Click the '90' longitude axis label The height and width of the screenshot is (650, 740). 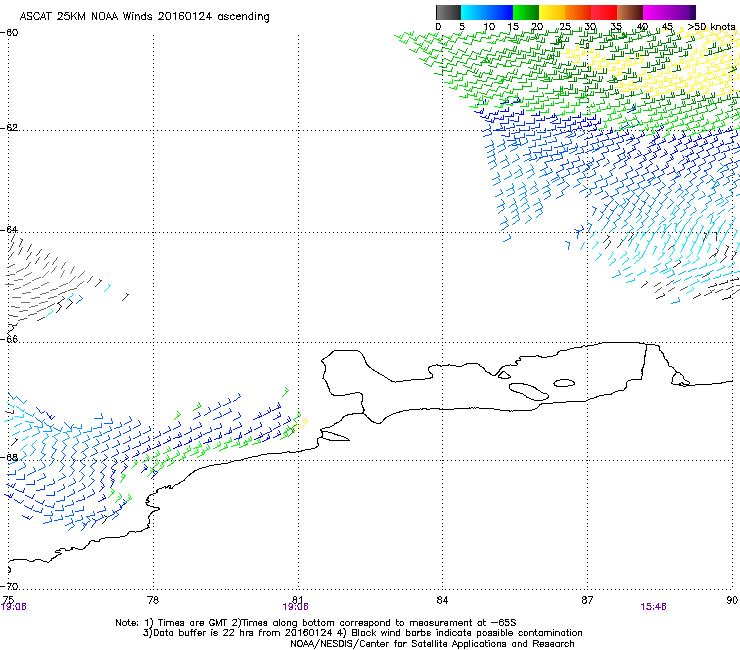click(x=732, y=600)
